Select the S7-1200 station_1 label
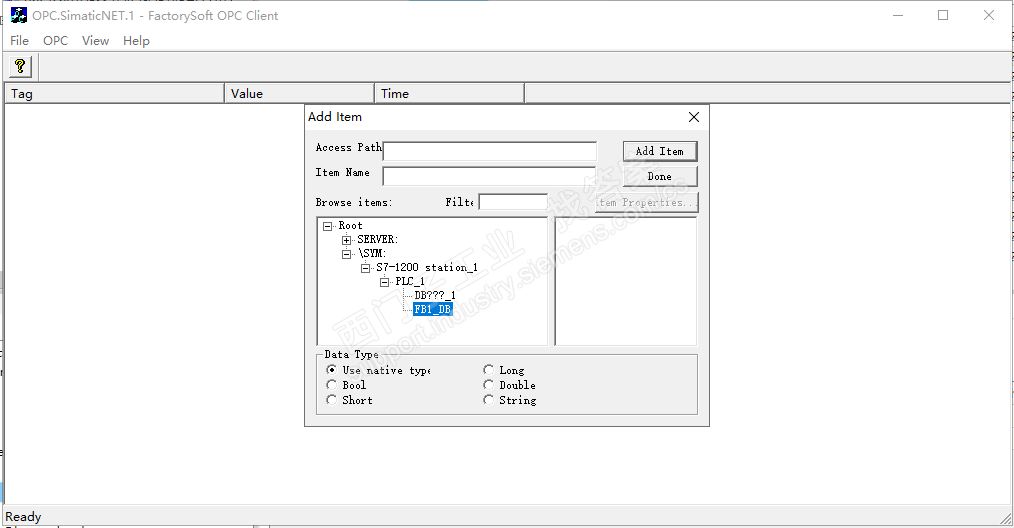 pos(427,267)
